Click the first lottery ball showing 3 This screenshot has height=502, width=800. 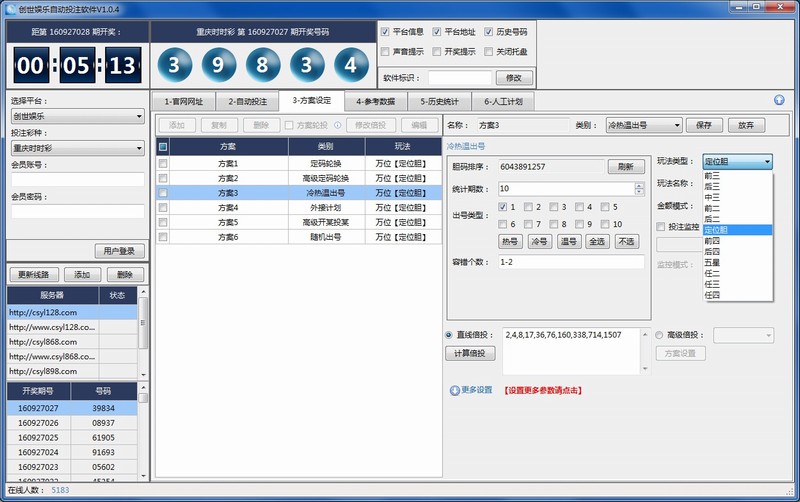coord(174,66)
